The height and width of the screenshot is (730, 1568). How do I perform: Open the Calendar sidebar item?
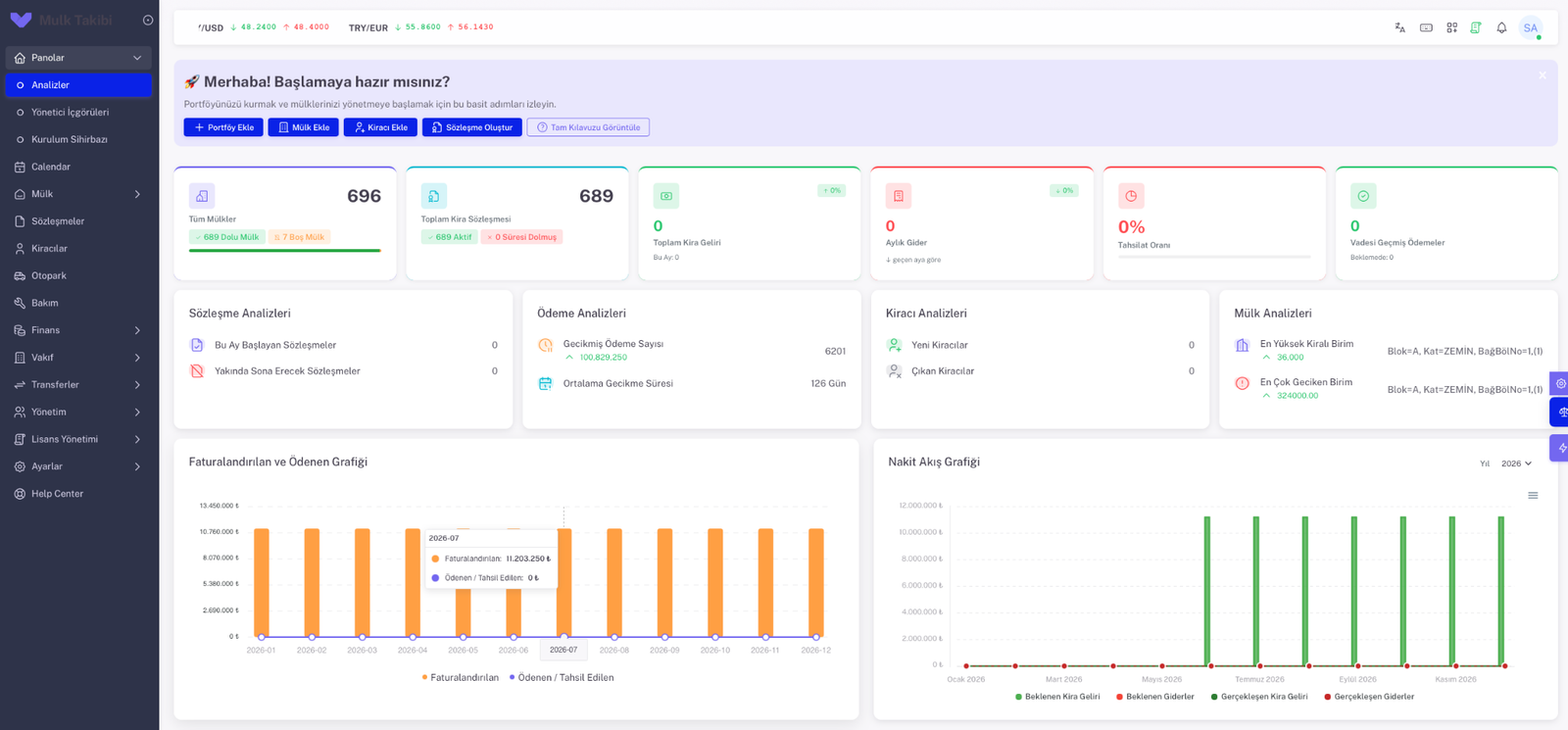[x=78, y=167]
